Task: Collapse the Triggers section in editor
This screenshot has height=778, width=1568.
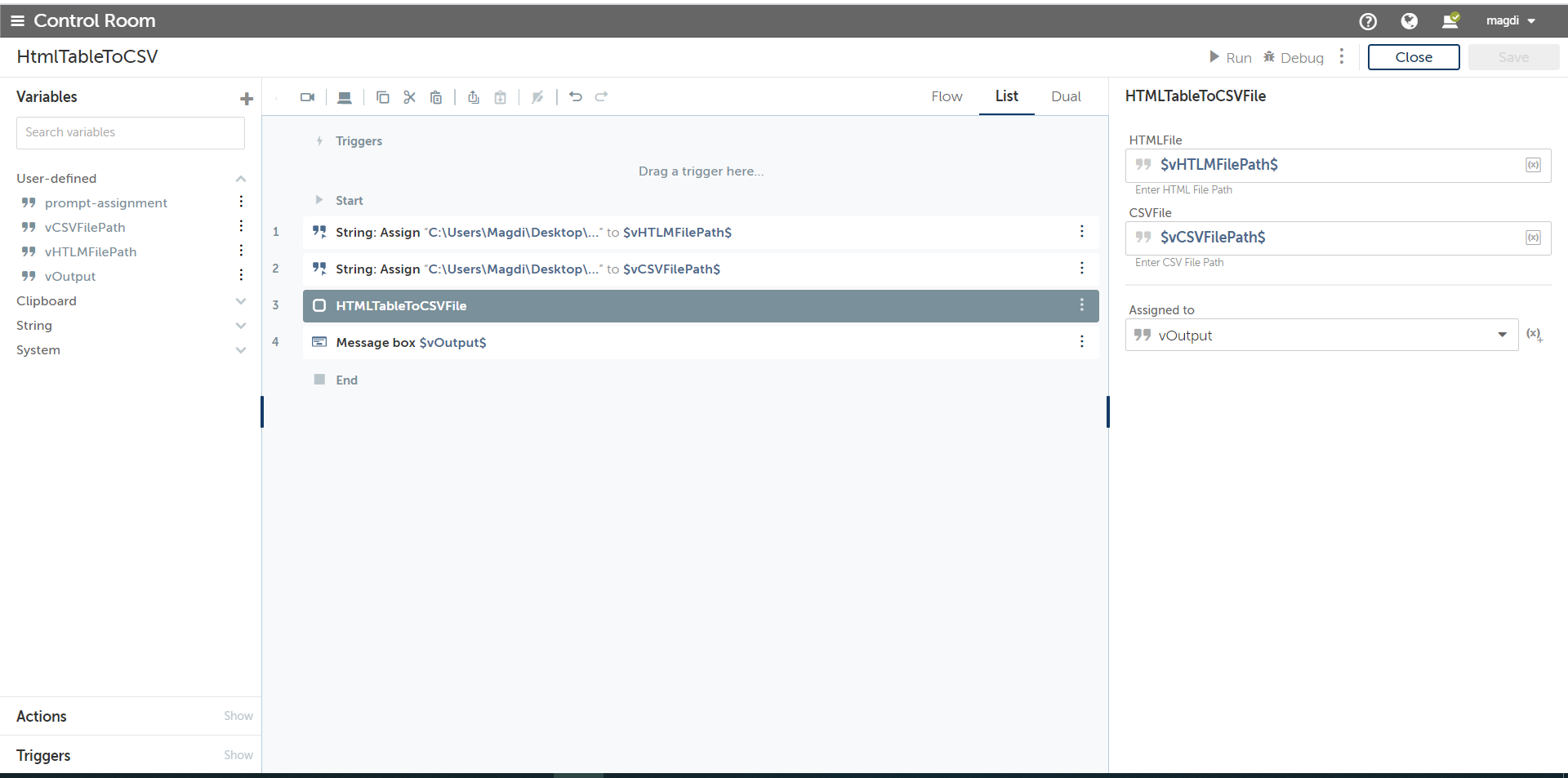Action: pos(320,141)
